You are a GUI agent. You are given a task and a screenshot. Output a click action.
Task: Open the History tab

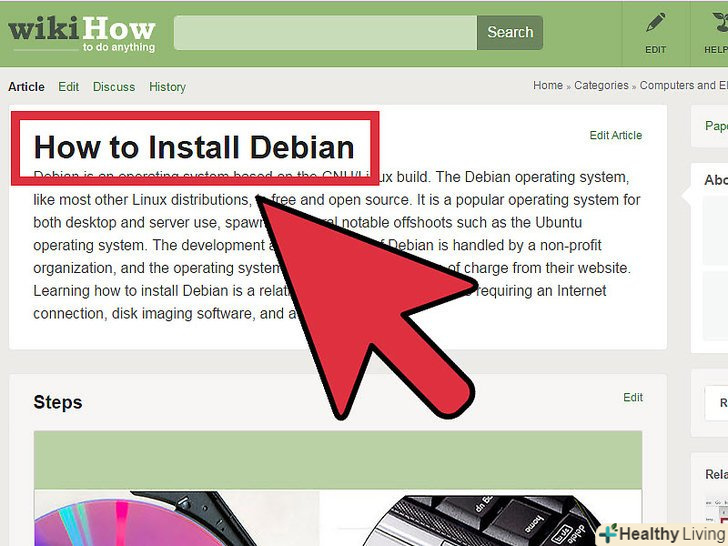point(167,87)
